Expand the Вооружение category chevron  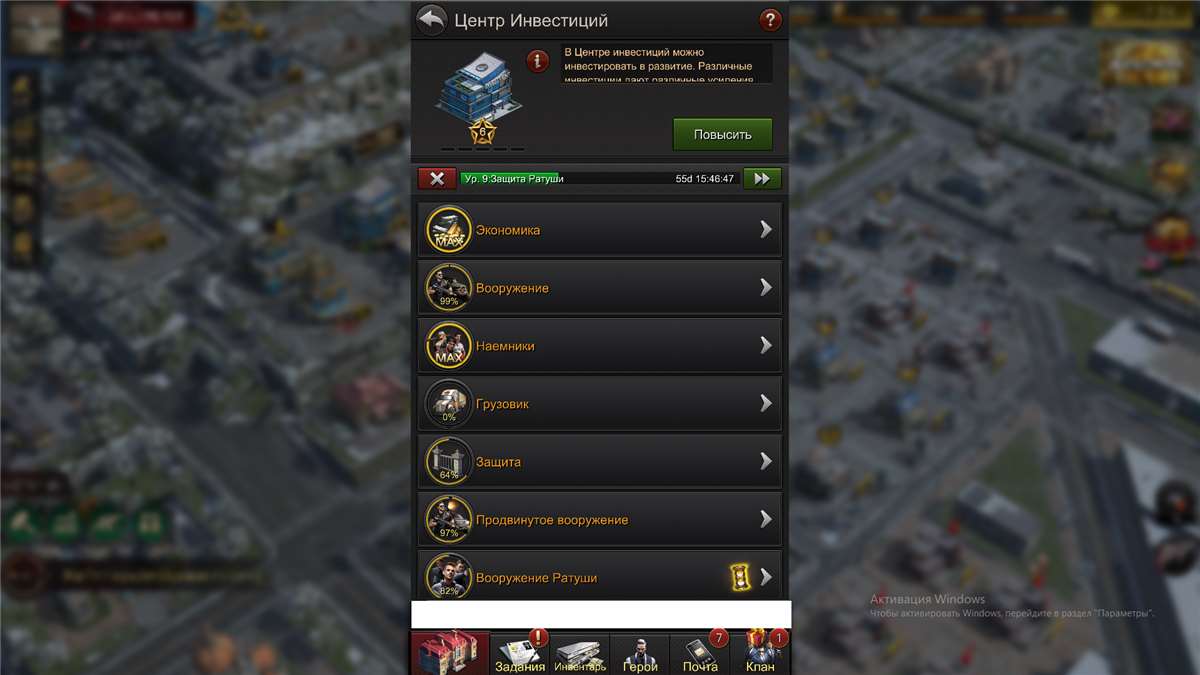[766, 287]
